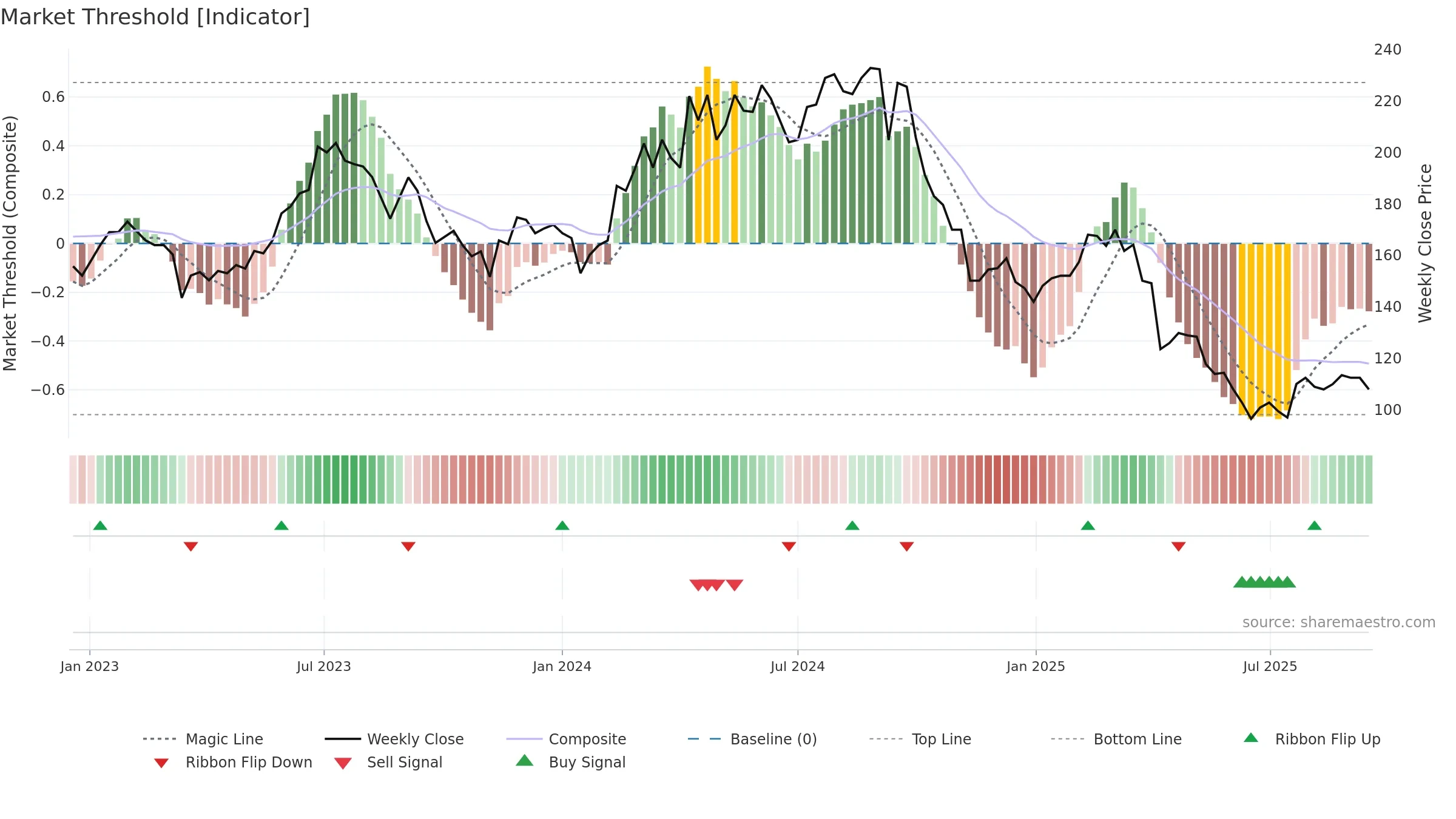Image resolution: width=1456 pixels, height=819 pixels.
Task: Click the rightmost red sell signal marker
Action: (x=735, y=585)
